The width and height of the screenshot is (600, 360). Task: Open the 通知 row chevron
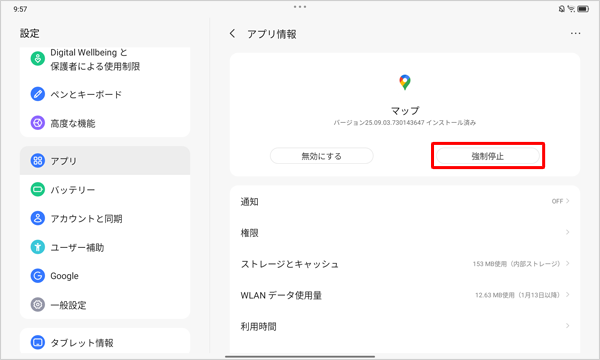coord(567,201)
